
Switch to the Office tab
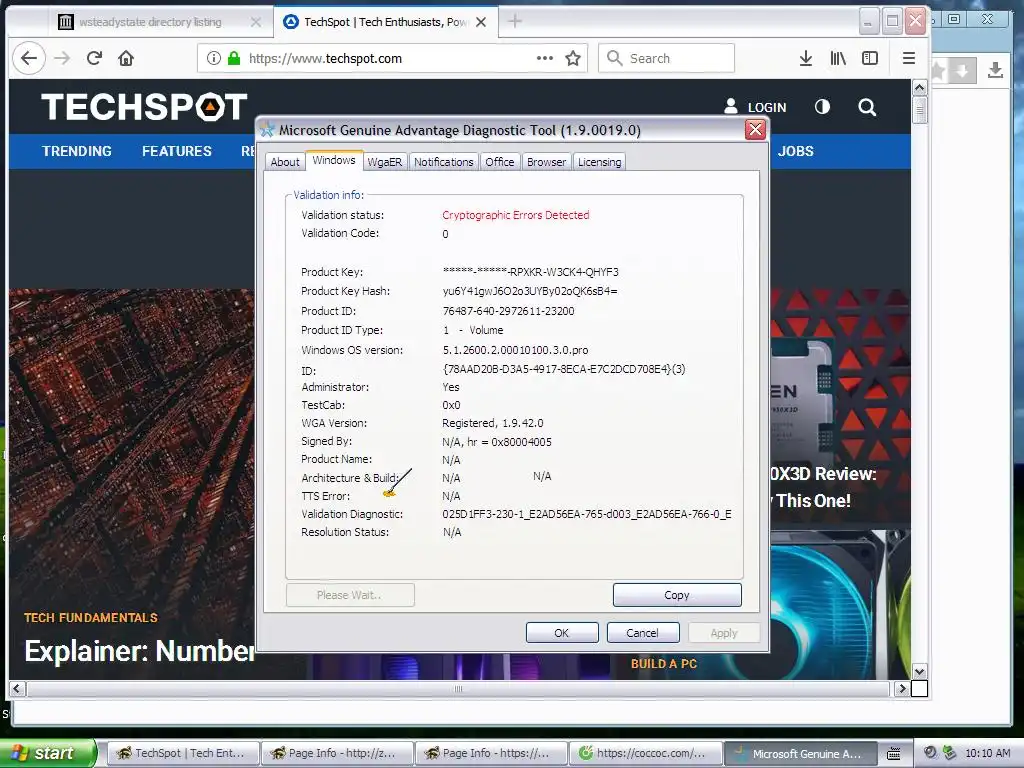point(500,162)
